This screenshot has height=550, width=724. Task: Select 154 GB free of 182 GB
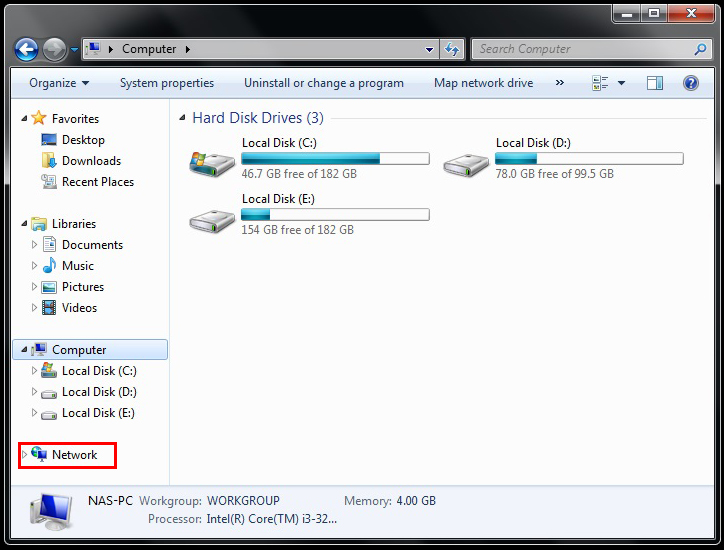point(297,230)
